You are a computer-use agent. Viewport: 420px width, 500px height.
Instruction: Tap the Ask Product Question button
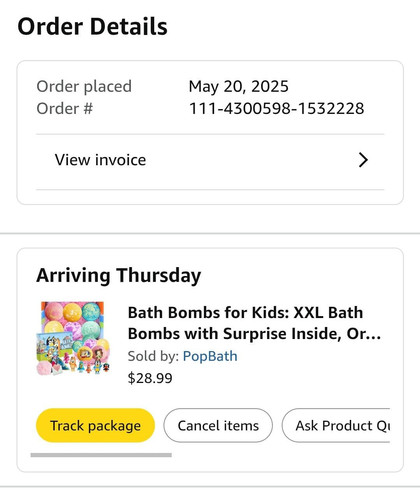click(336, 425)
